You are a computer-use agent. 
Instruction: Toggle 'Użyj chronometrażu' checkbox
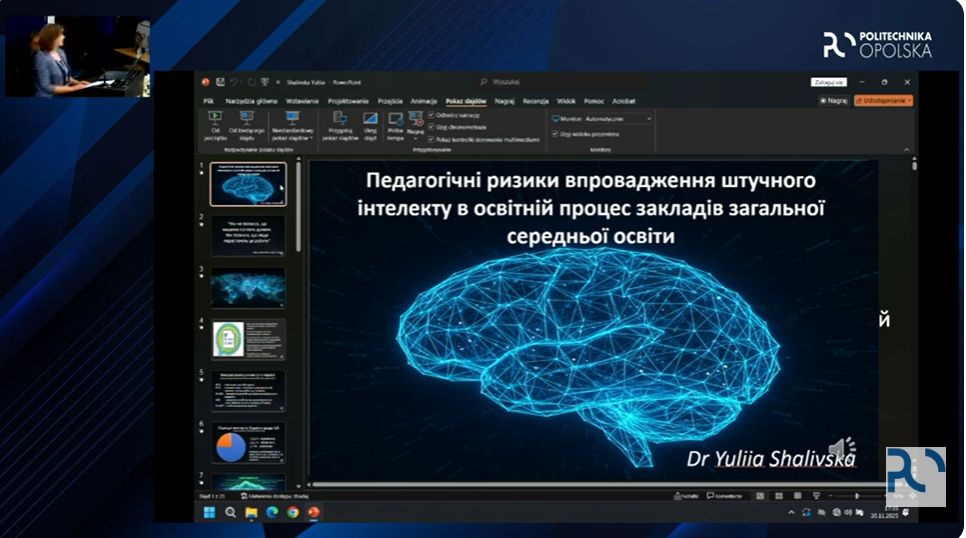431,128
